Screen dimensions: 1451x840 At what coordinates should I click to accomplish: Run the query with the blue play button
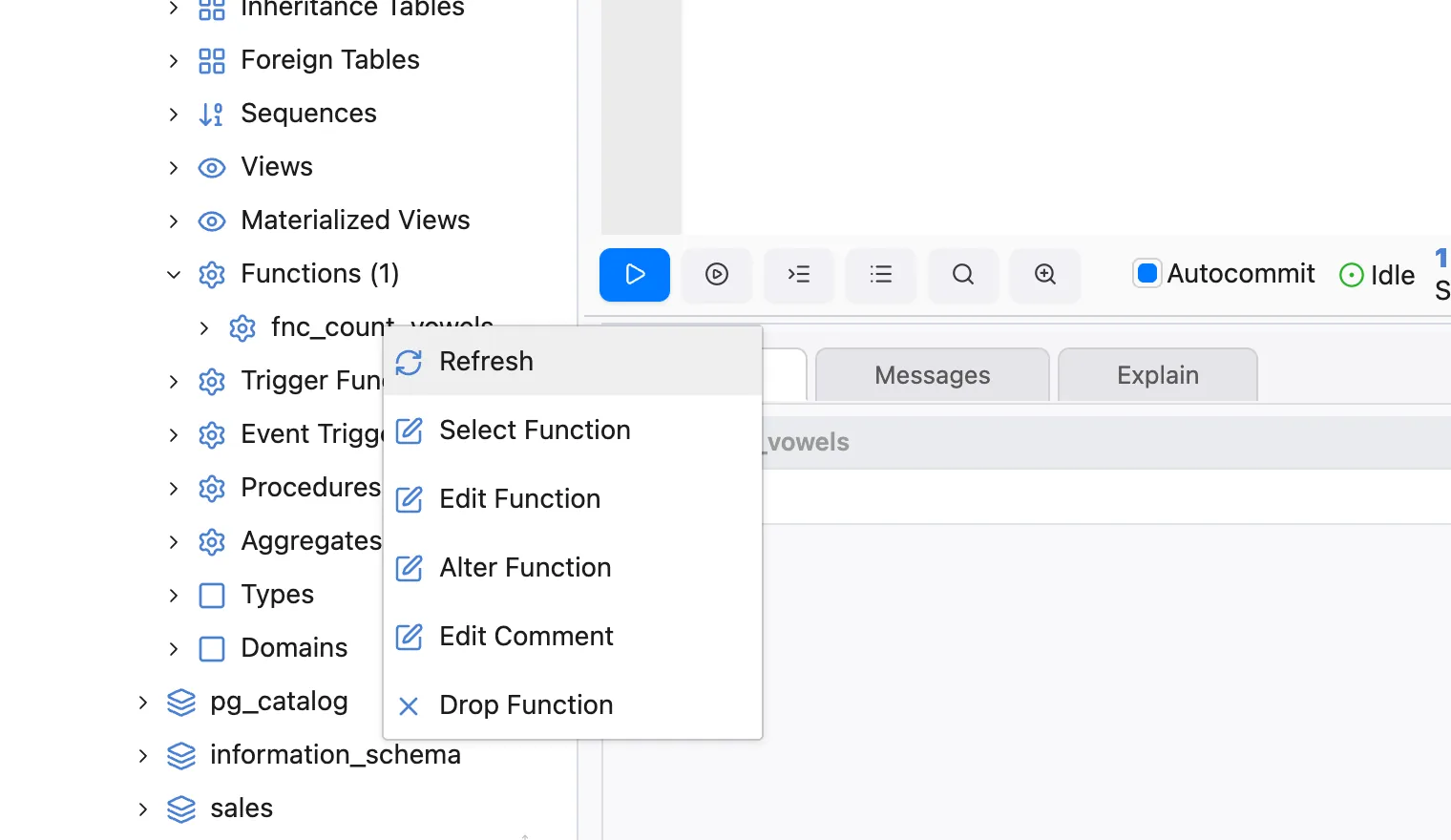635,275
